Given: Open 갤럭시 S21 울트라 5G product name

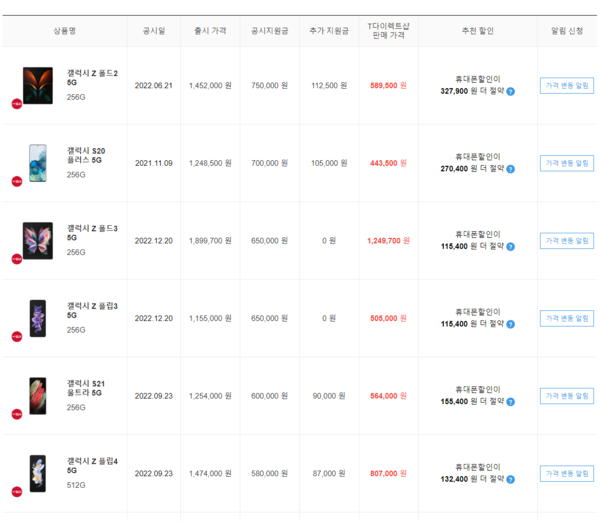Looking at the screenshot, I should (x=86, y=388).
